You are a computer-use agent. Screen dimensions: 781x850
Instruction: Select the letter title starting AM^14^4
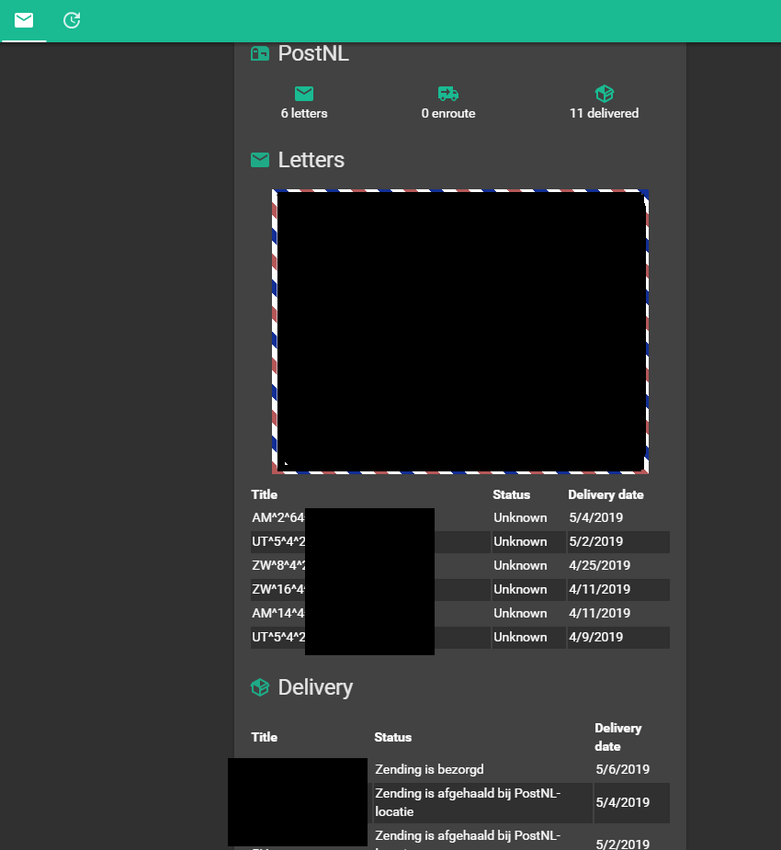click(278, 613)
